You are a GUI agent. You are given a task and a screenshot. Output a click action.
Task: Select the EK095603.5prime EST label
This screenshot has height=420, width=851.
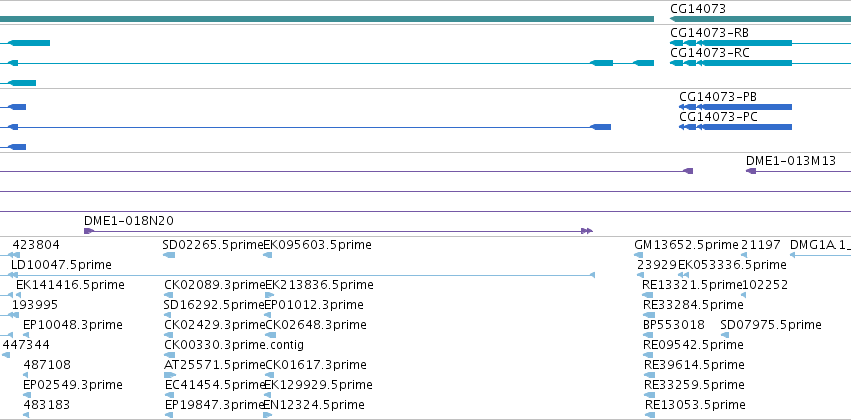tap(317, 245)
